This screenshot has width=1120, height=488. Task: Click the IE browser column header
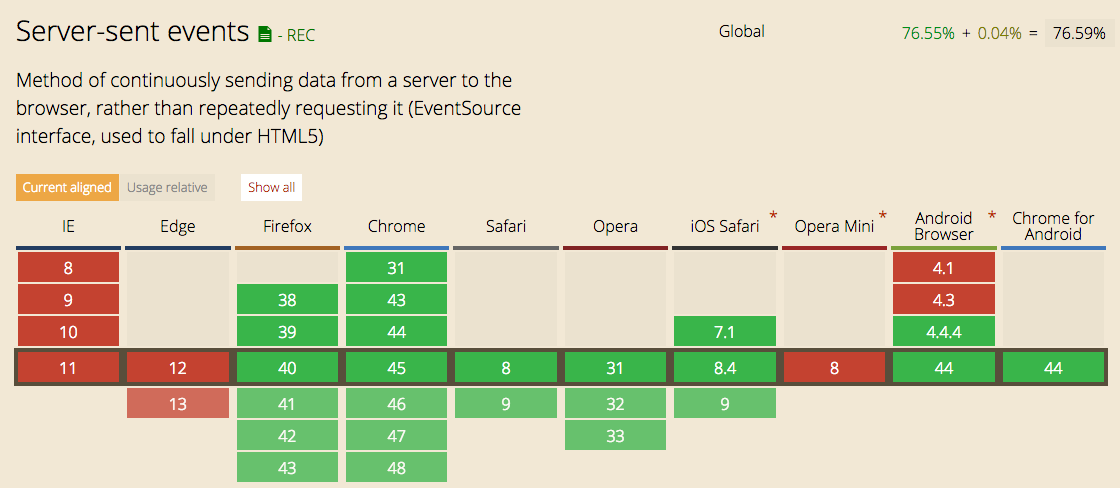(68, 227)
